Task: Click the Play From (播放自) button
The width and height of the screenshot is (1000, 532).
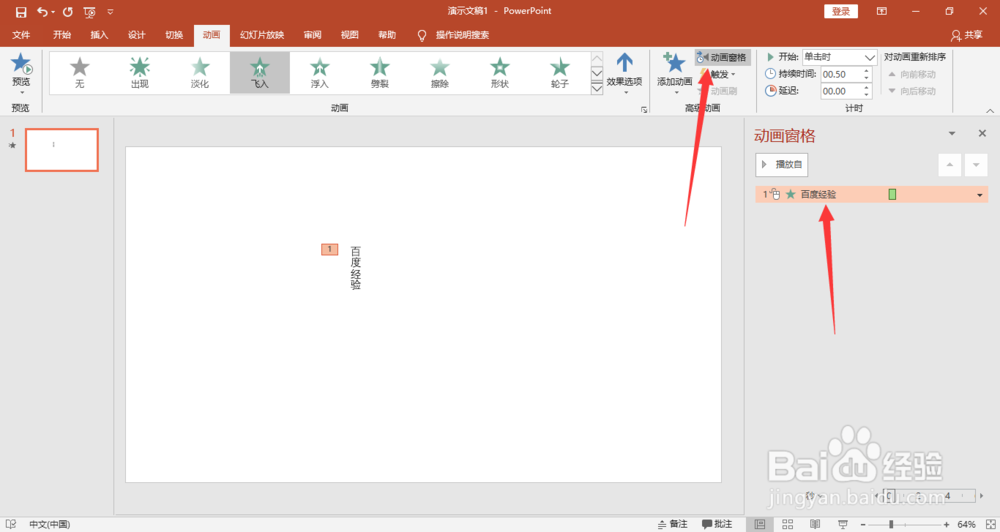Action: (x=782, y=165)
